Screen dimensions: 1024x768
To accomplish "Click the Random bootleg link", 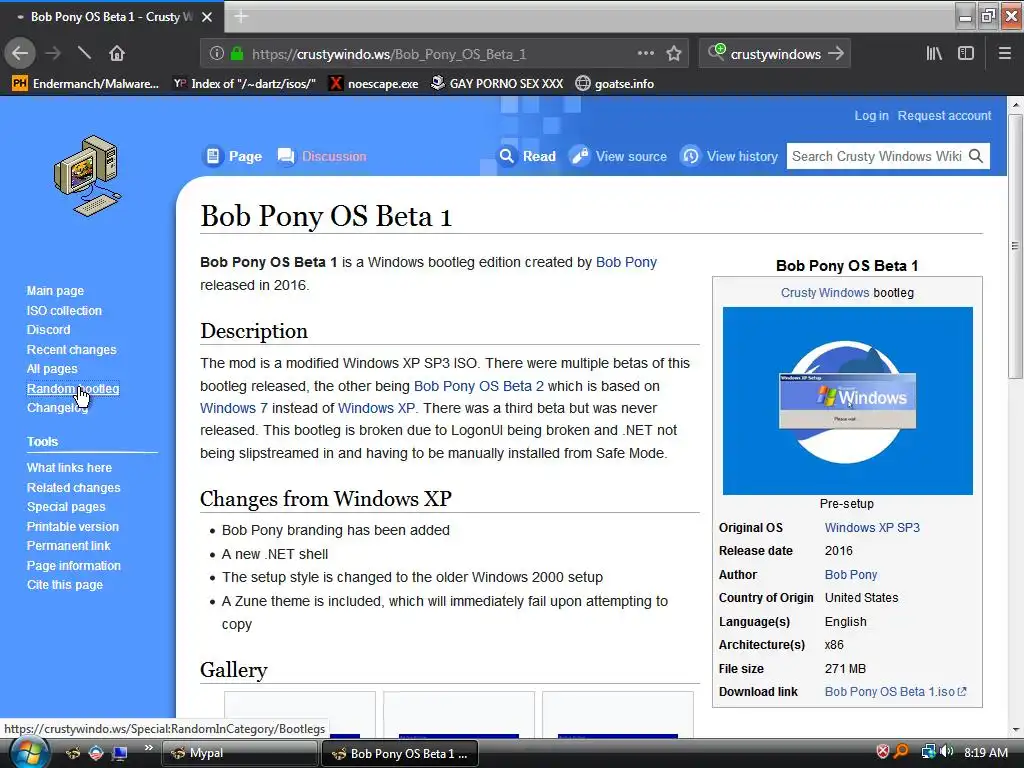I will pos(72,389).
